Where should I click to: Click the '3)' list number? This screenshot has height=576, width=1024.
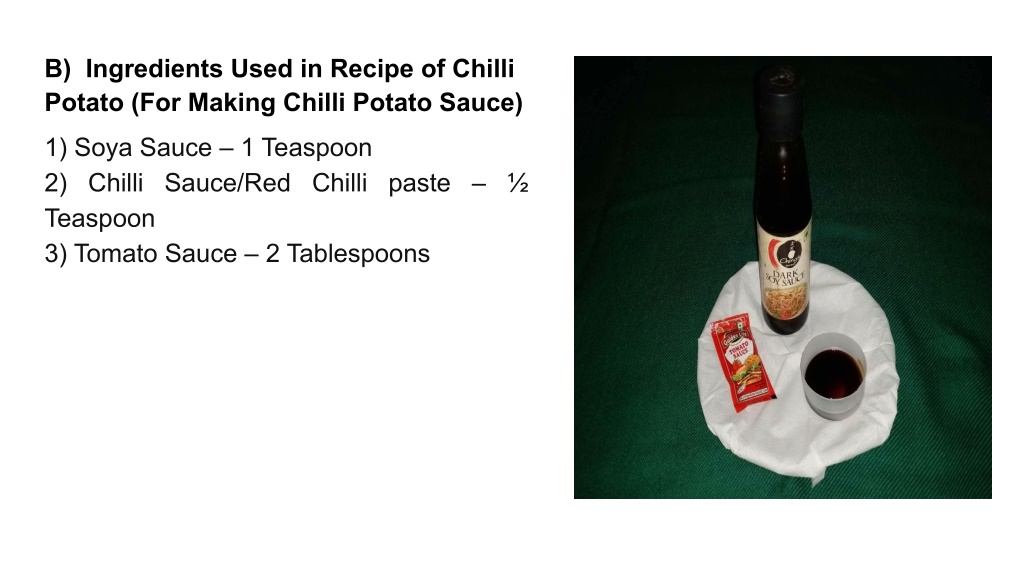tap(56, 254)
